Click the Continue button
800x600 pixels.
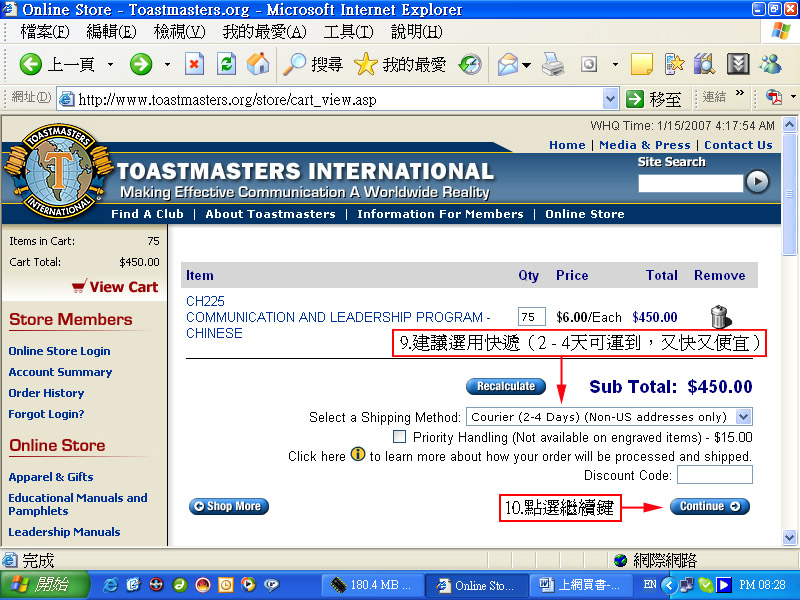[x=709, y=506]
